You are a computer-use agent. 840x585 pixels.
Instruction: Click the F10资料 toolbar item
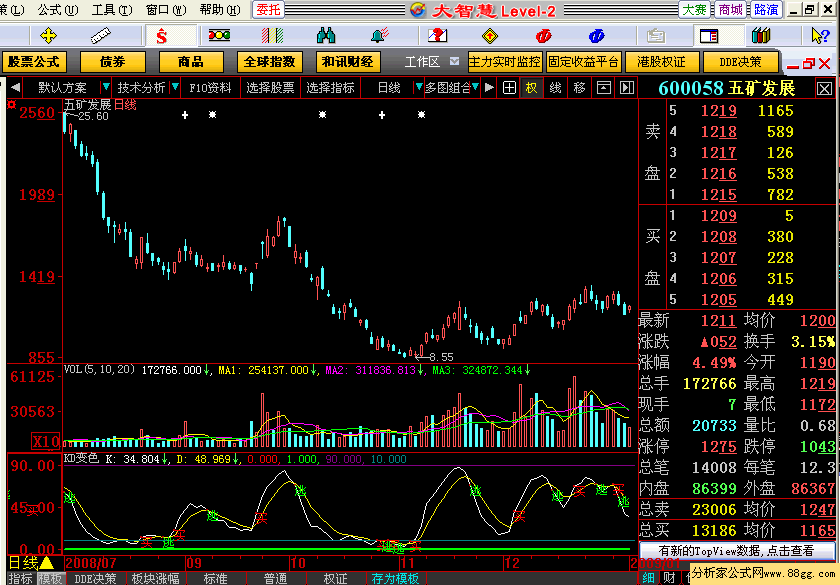tap(210, 87)
